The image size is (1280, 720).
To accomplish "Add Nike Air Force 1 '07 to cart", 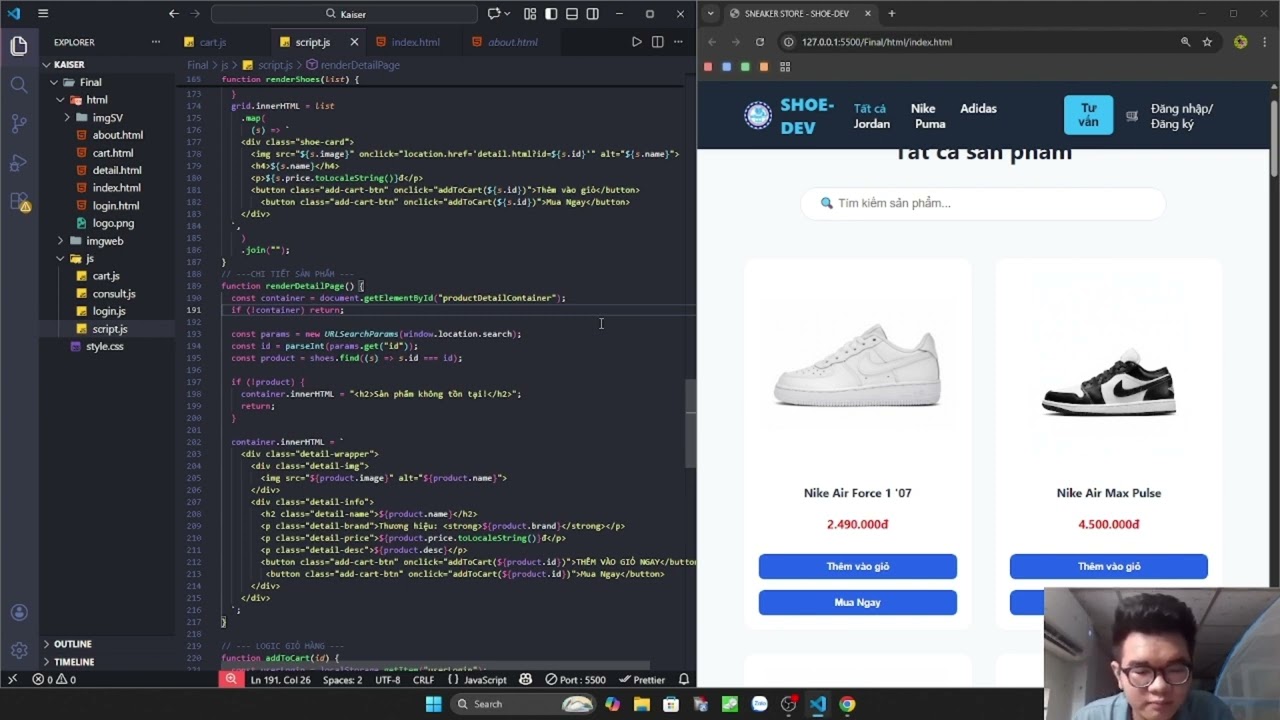I will point(857,566).
